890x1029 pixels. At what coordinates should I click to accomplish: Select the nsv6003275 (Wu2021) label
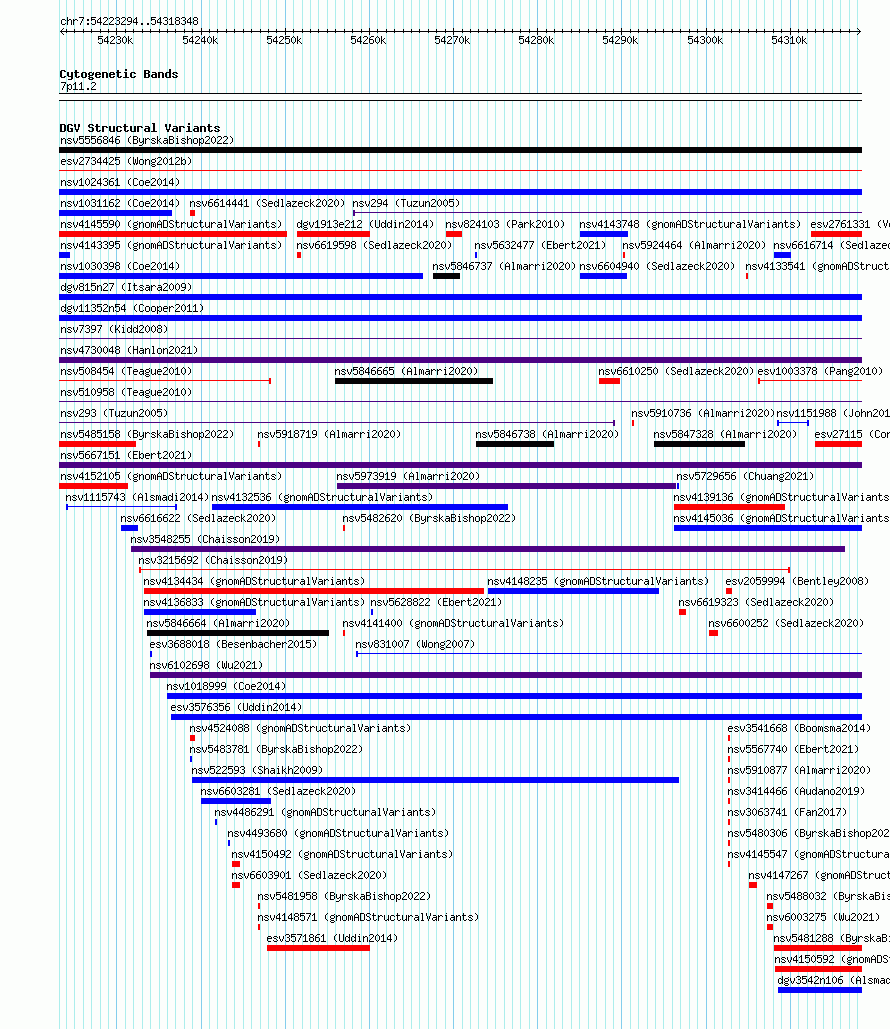[x=823, y=917]
